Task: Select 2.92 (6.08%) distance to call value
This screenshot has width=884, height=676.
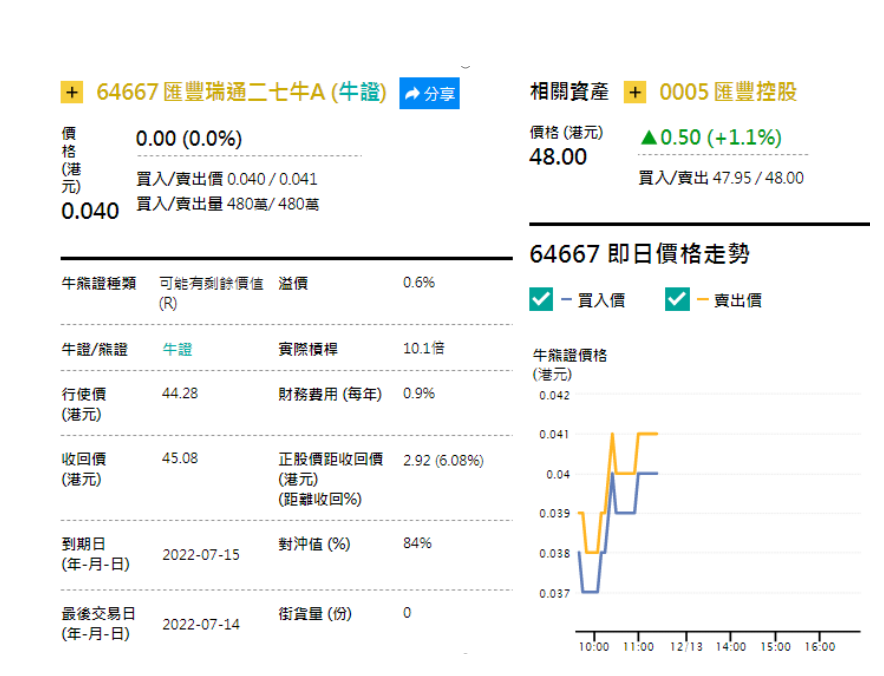Action: [x=443, y=461]
